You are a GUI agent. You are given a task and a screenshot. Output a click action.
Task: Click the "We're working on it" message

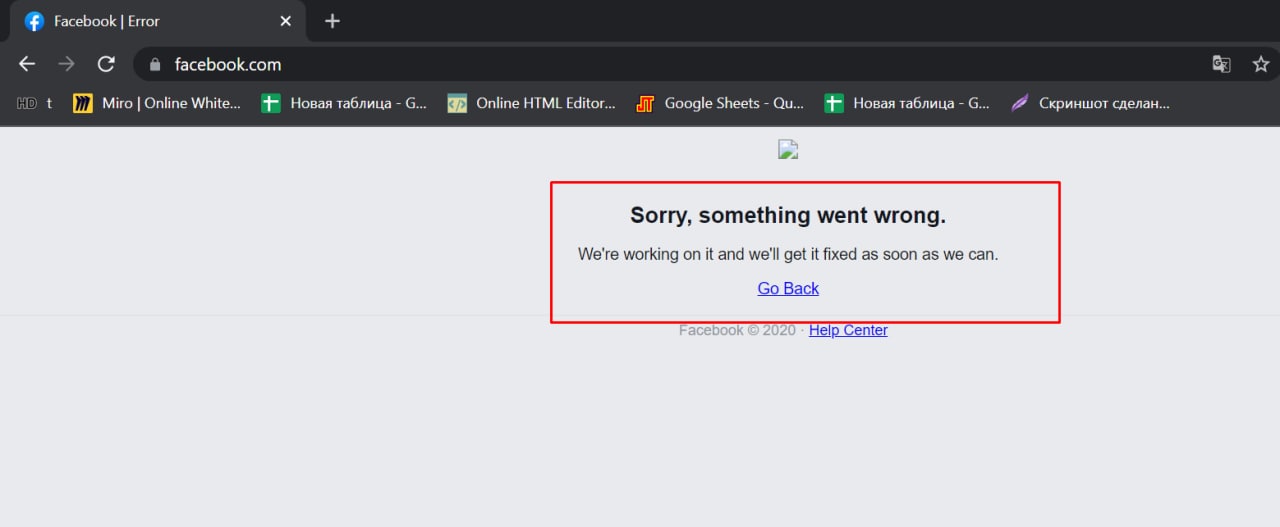coord(788,254)
